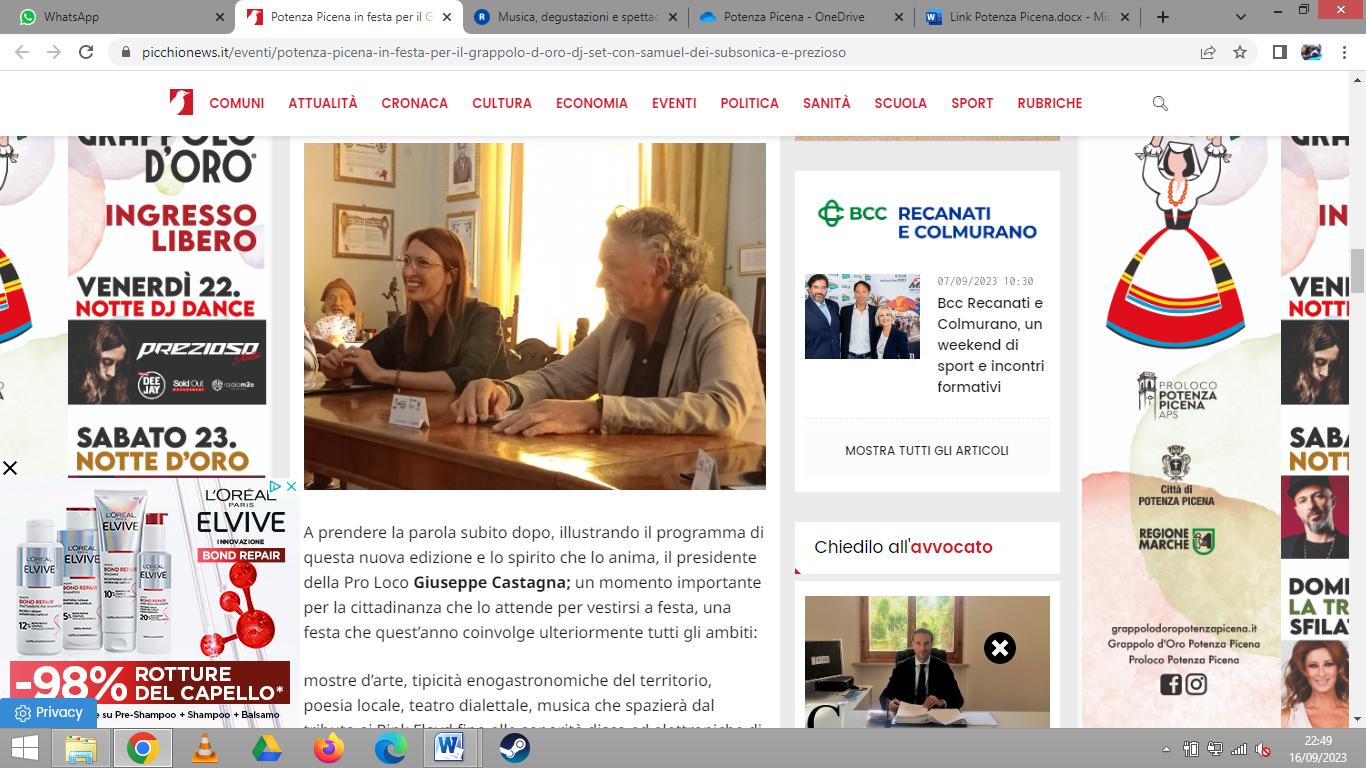Select EVENTI in the navbar
Screen dimensions: 1366x768
pos(674,103)
